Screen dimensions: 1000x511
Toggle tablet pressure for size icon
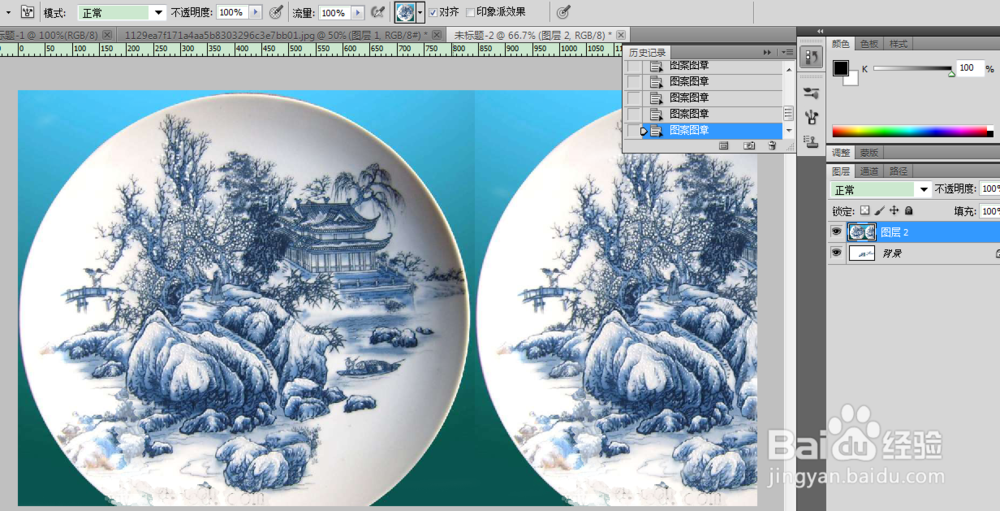click(x=564, y=11)
